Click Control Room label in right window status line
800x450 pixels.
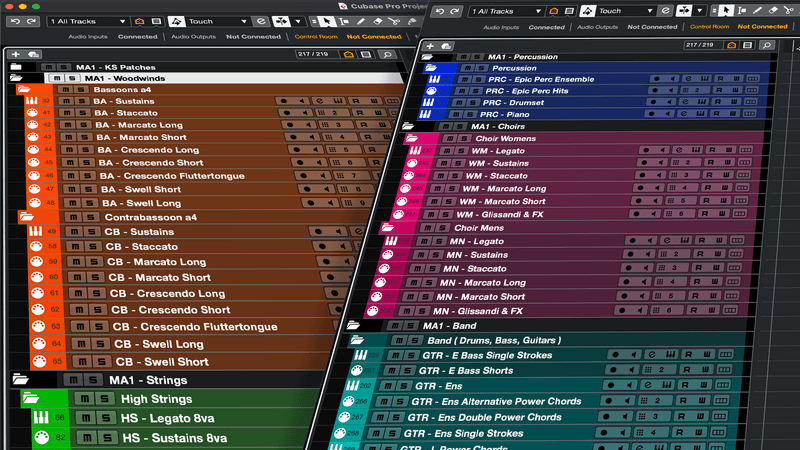[709, 27]
